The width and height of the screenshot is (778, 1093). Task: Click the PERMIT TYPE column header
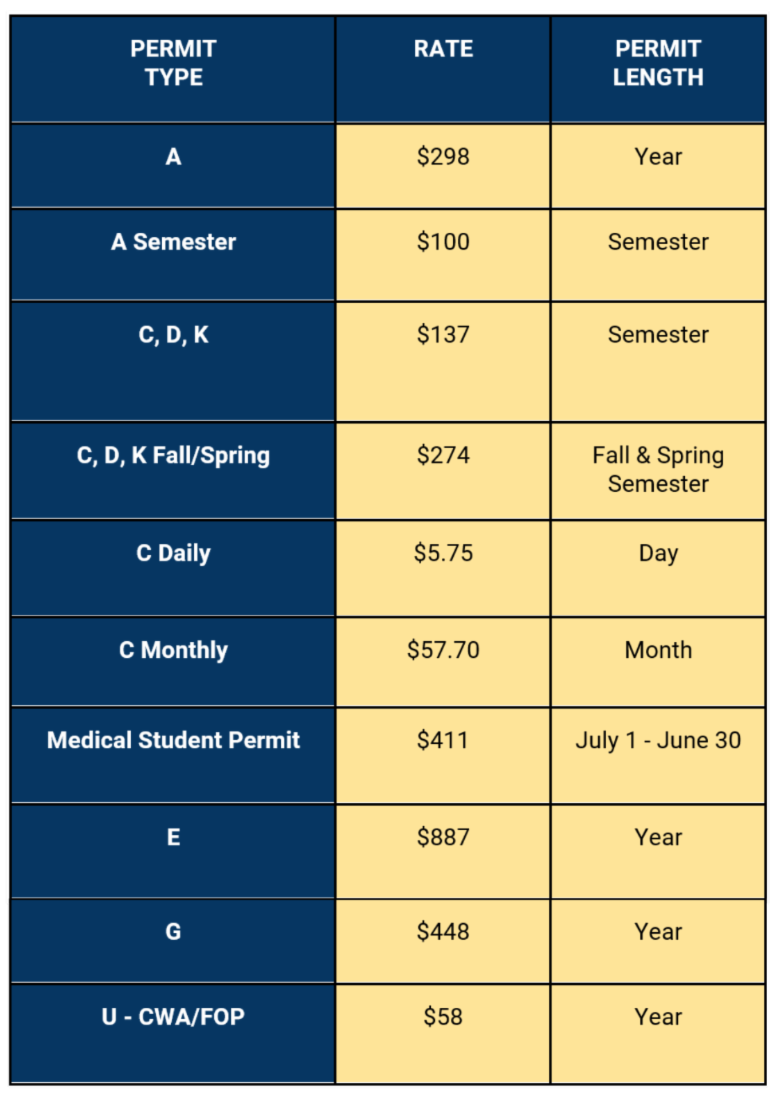click(x=173, y=63)
